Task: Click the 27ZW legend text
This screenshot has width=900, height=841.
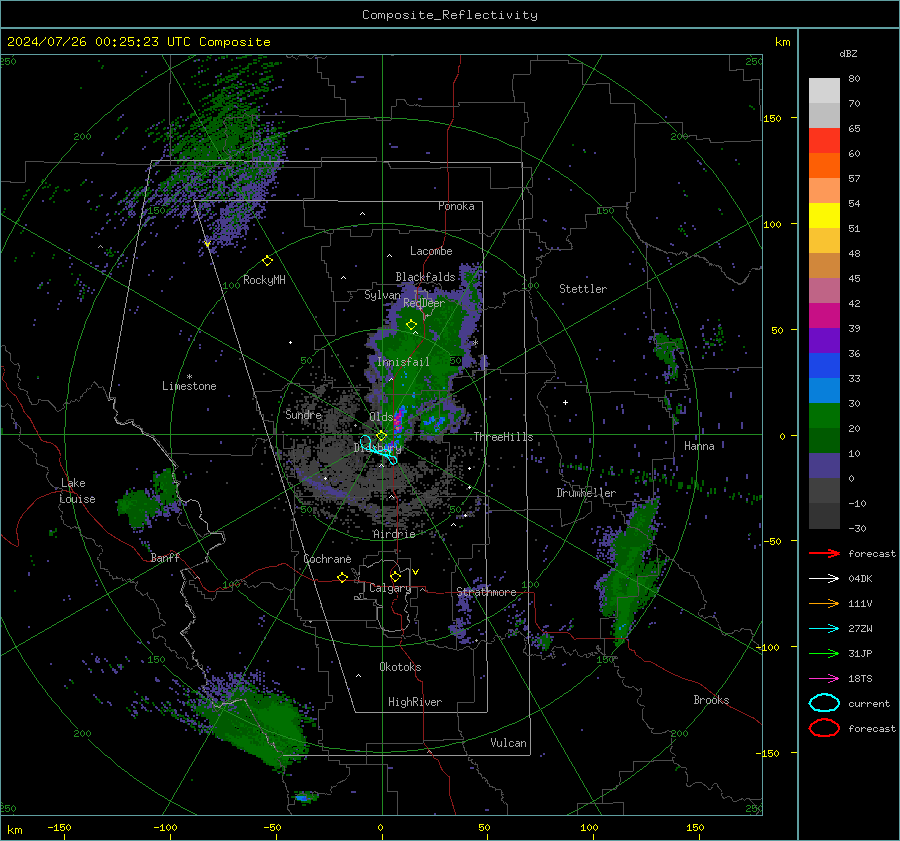Action: tap(860, 629)
